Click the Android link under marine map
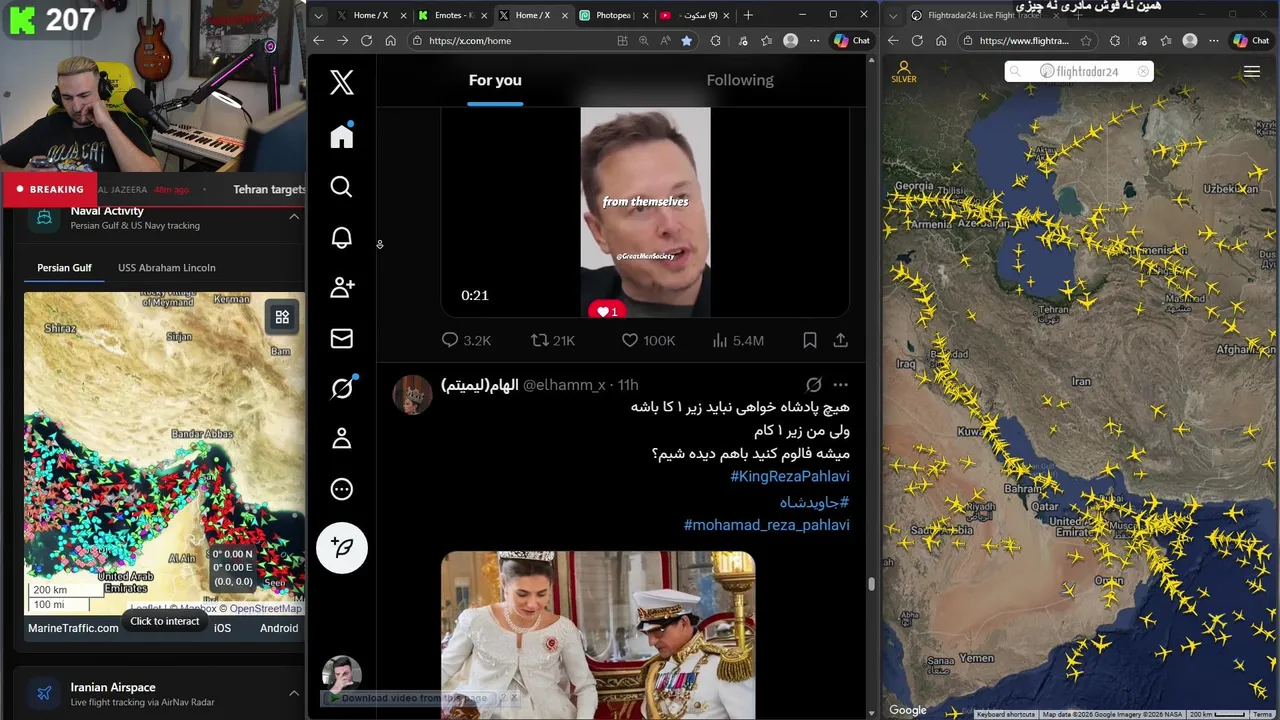The image size is (1280, 720). click(x=279, y=628)
